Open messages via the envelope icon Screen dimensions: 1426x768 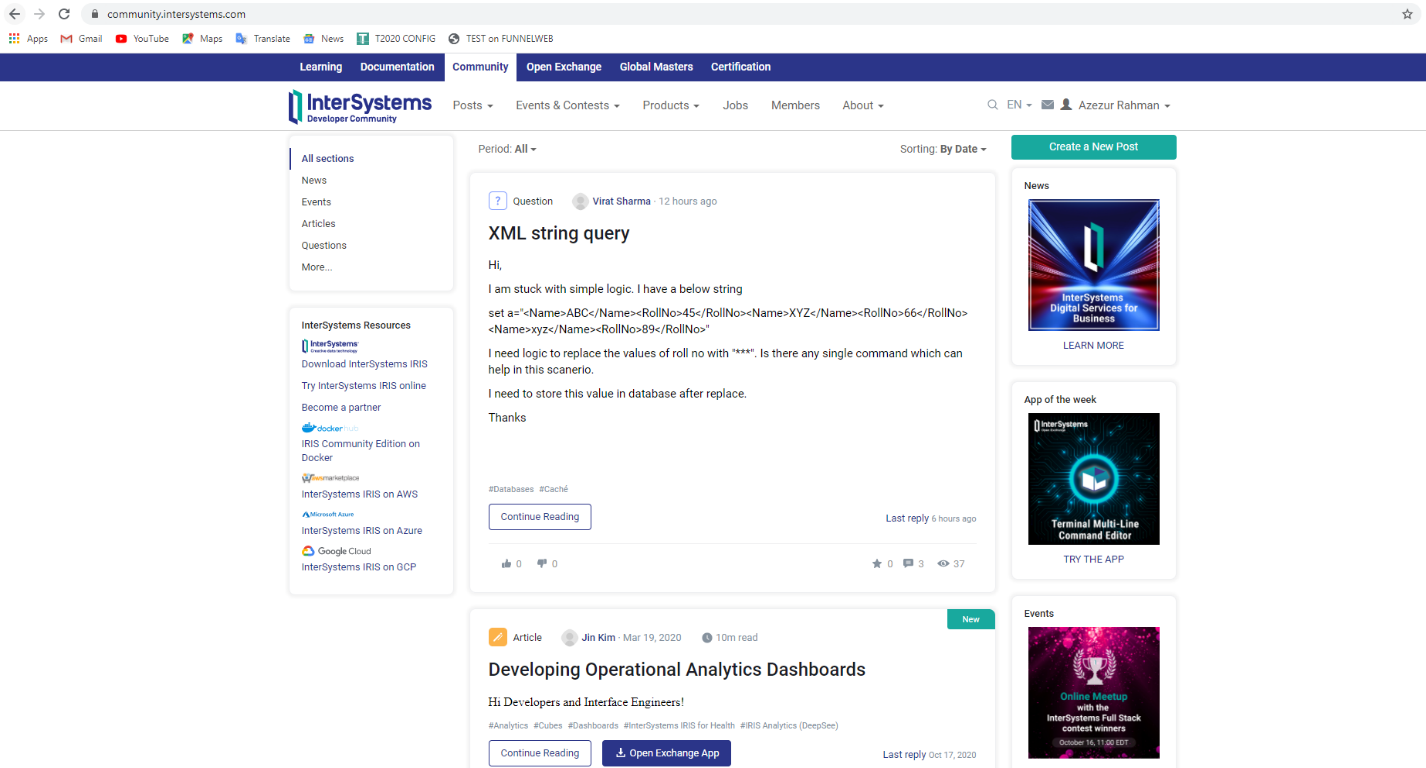coord(1048,105)
